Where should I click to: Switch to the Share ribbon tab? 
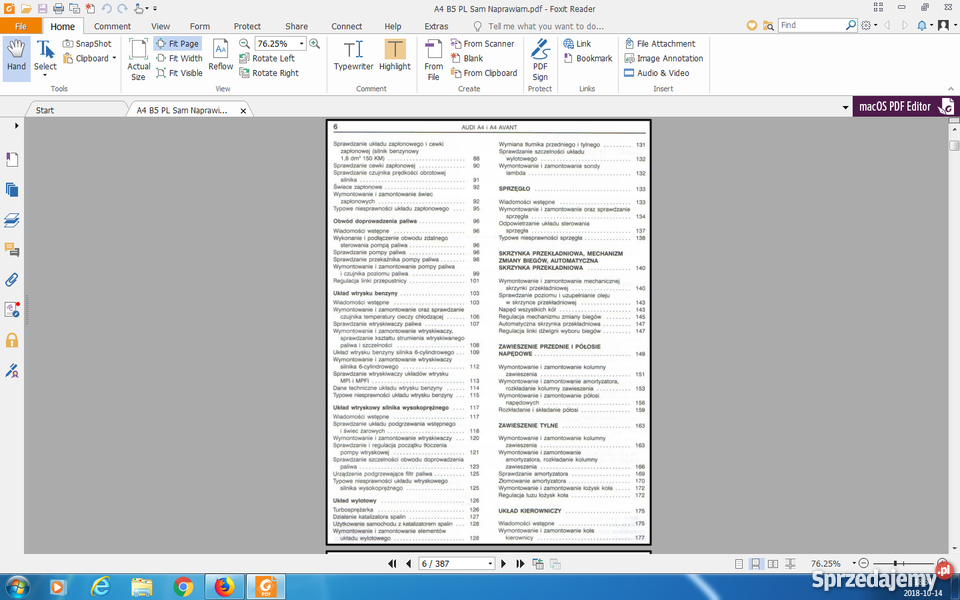[296, 26]
